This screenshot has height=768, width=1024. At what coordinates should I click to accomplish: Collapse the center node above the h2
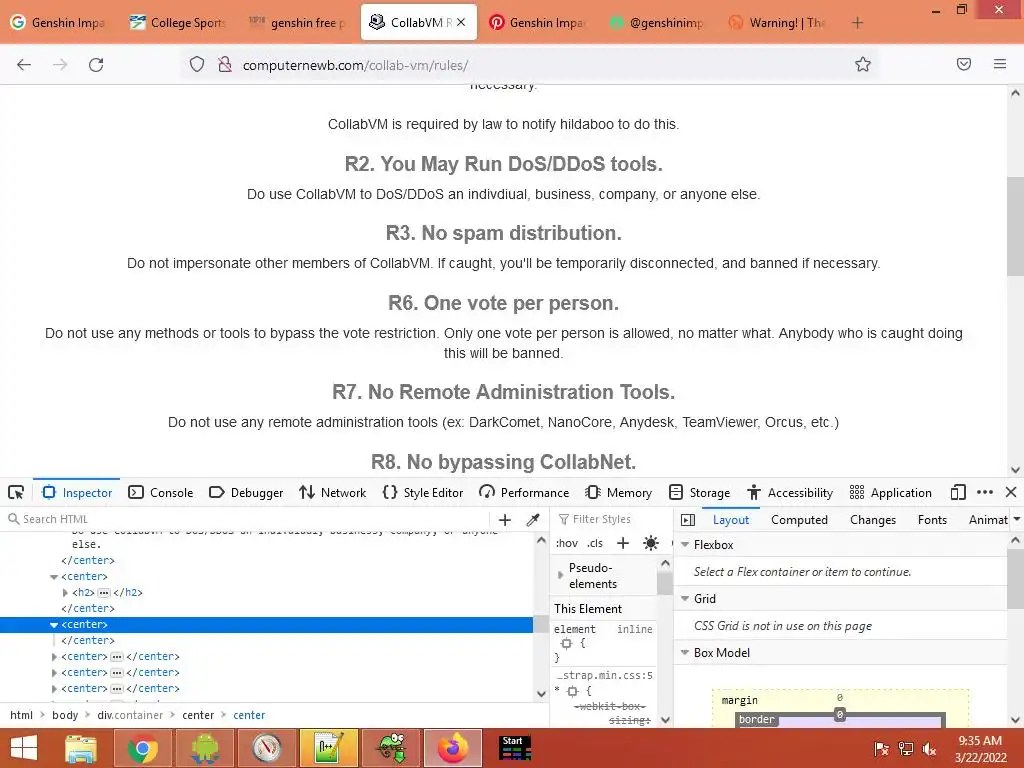click(x=54, y=577)
